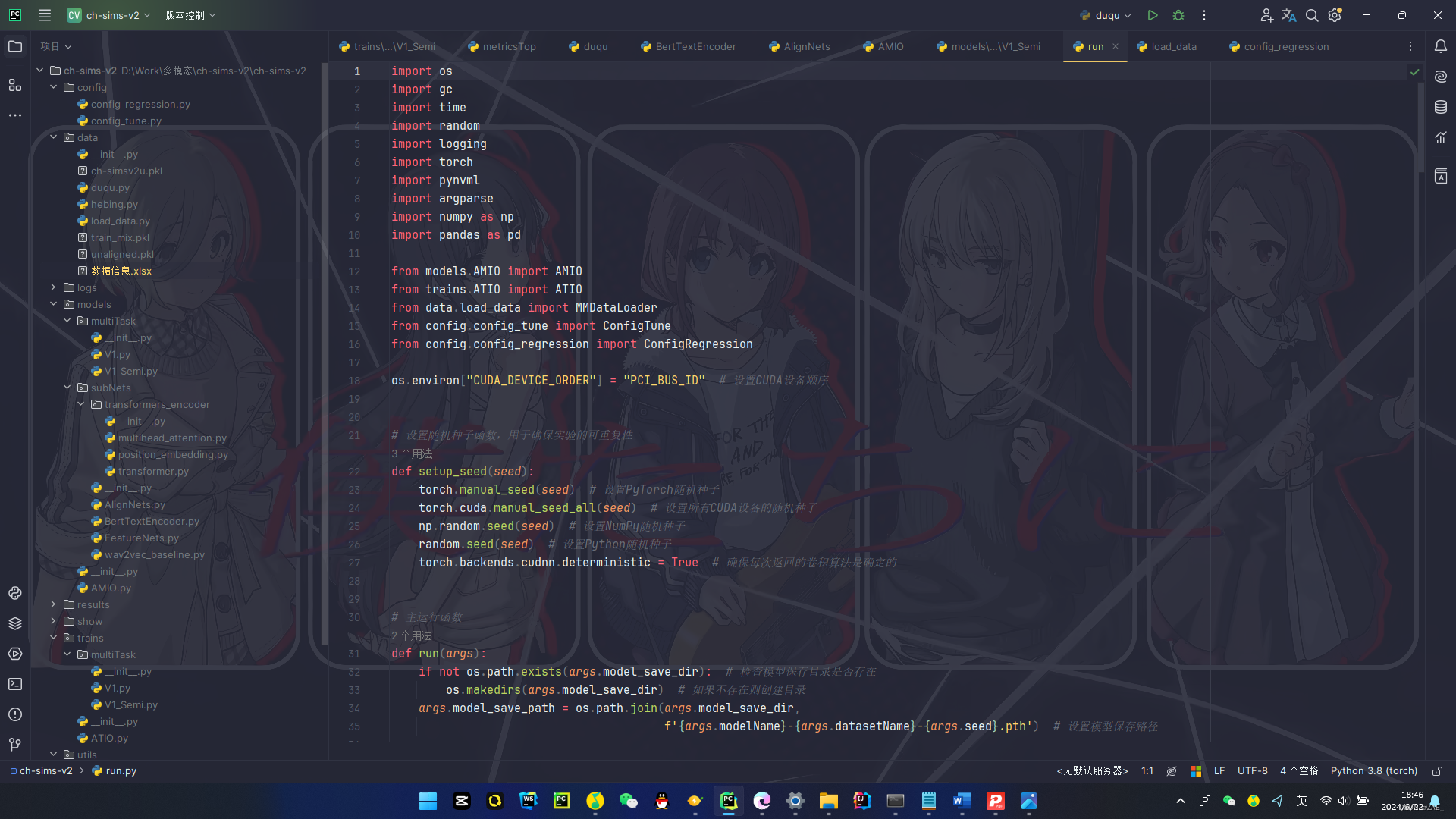Open the SciView chart tool window
The image size is (1456, 819).
click(1441, 137)
